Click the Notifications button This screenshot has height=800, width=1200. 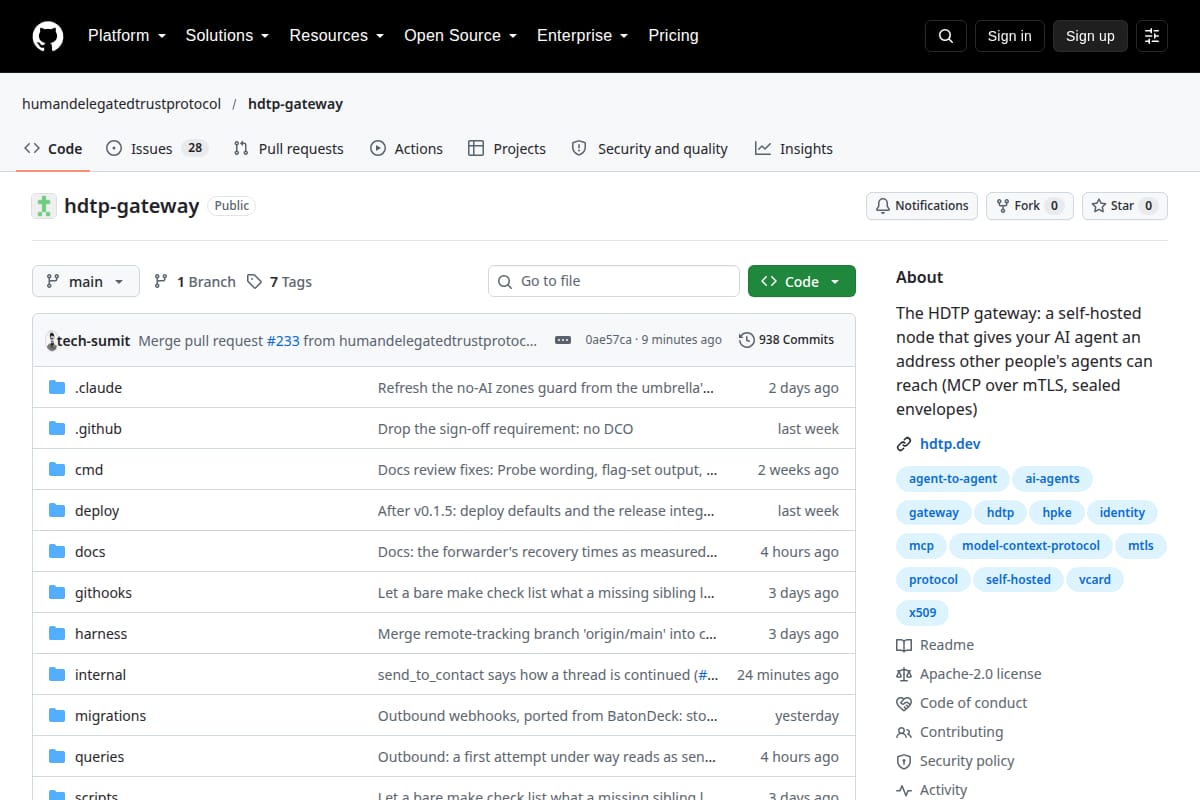click(922, 206)
